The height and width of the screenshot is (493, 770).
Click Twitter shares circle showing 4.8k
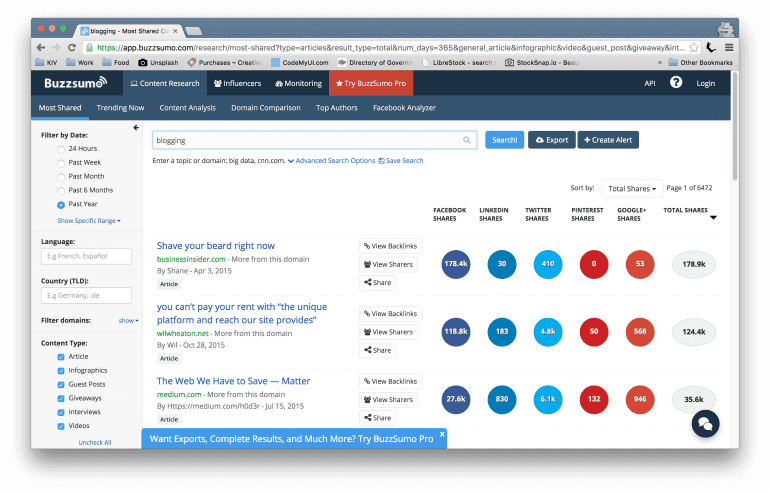[548, 331]
